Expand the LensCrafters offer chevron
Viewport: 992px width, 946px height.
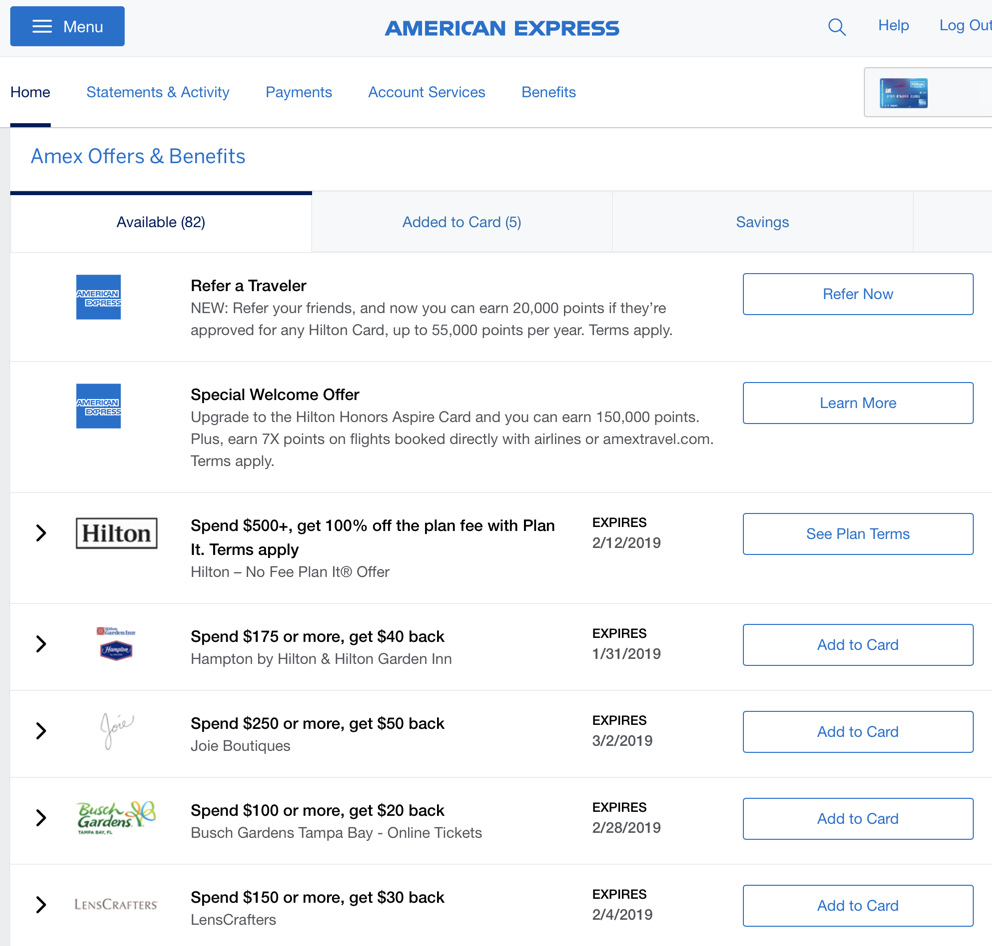(x=41, y=904)
